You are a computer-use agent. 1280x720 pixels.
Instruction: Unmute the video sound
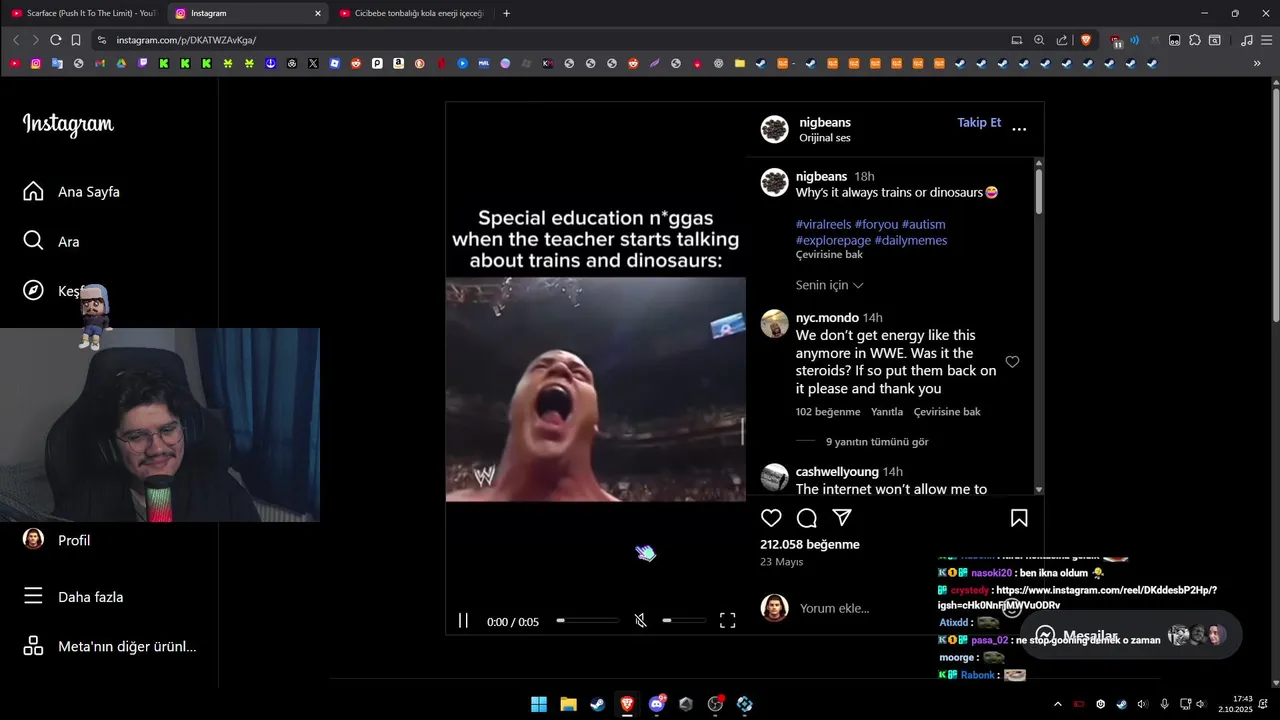pyautogui.click(x=640, y=621)
